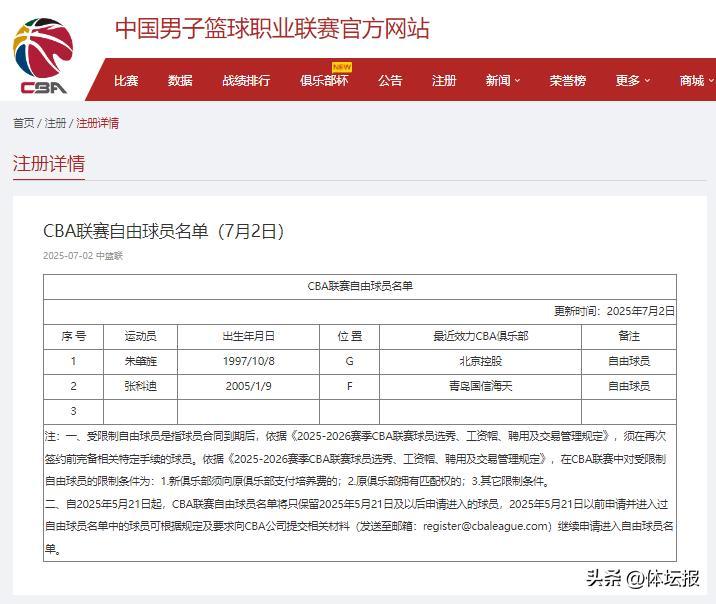Open the 比赛 menu item
The width and height of the screenshot is (716, 604).
pos(126,81)
